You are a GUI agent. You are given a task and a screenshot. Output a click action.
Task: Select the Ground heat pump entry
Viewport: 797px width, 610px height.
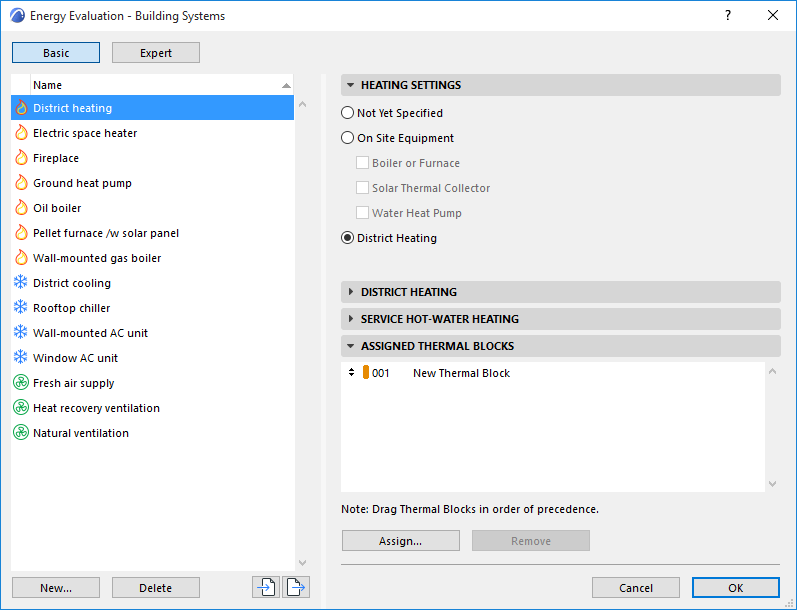coord(152,182)
